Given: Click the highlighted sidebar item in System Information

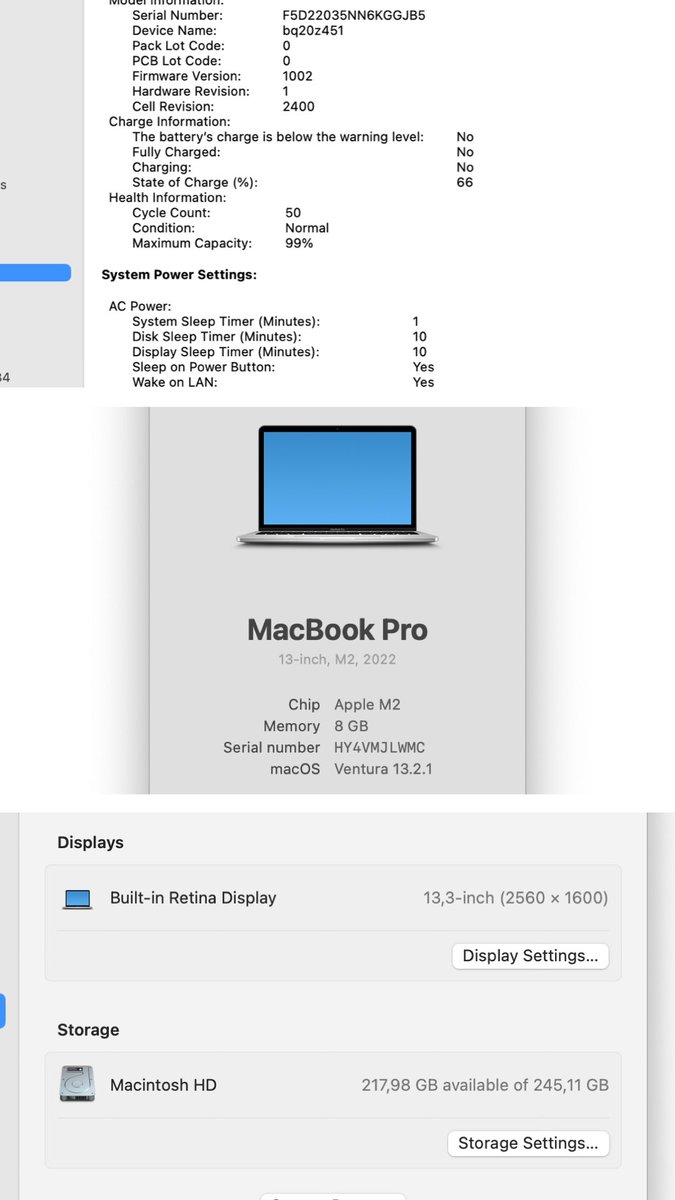Looking at the screenshot, I should point(36,272).
